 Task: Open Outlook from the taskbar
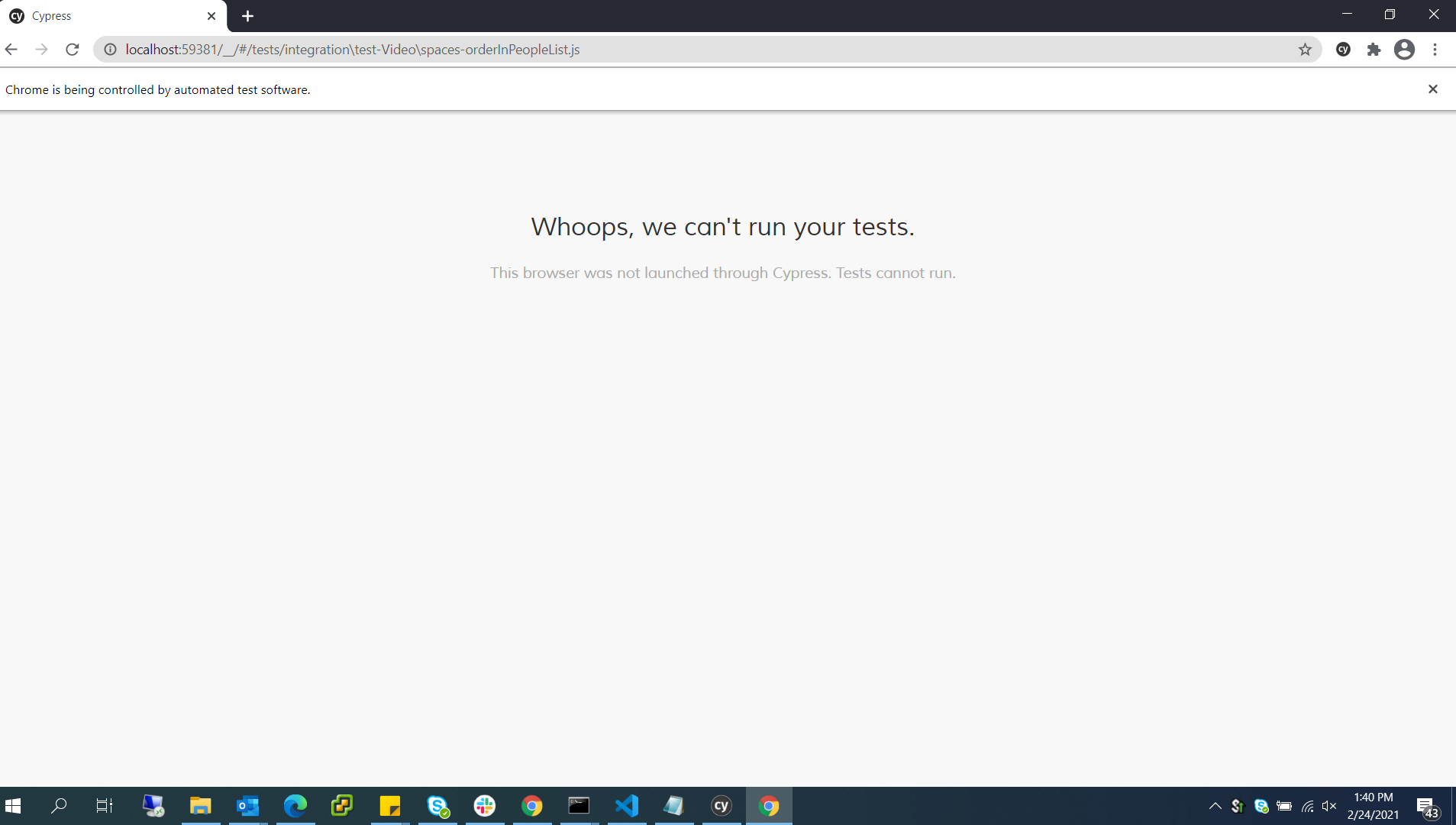click(x=248, y=806)
